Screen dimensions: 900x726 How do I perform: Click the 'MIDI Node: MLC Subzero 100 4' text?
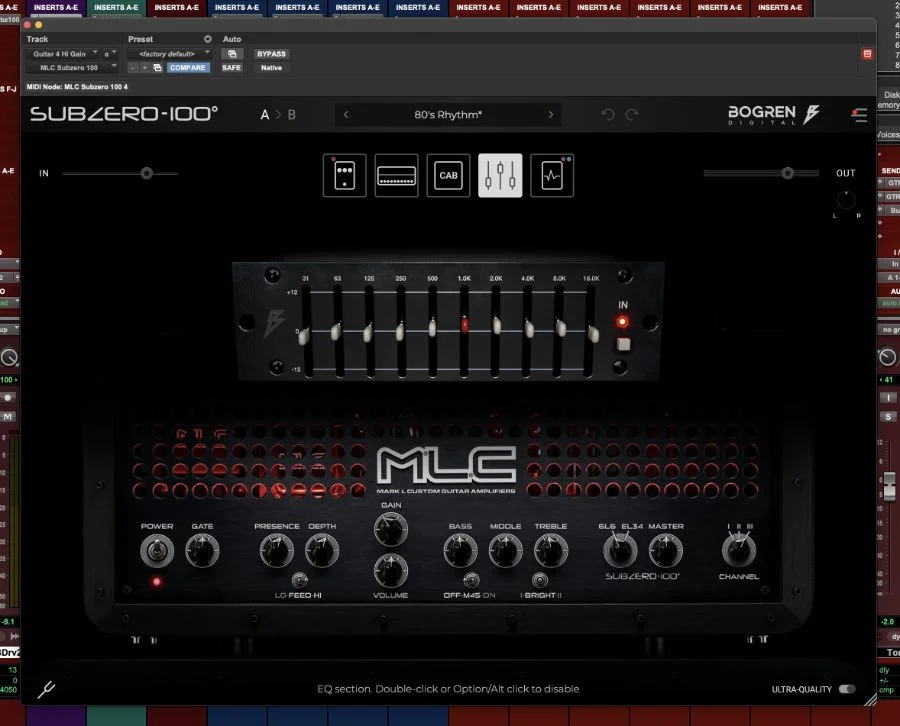[77, 87]
